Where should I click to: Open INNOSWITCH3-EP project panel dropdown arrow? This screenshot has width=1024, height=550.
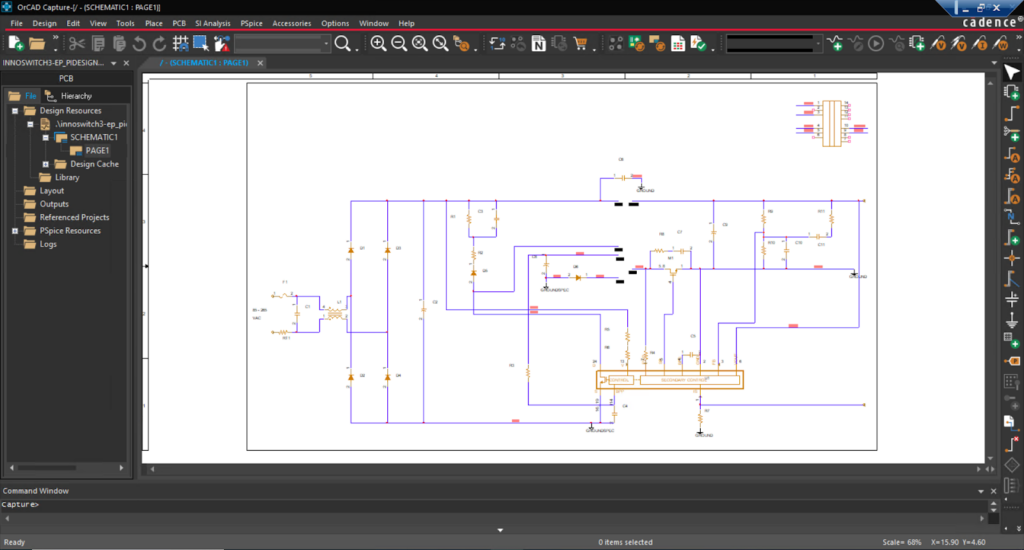tap(114, 63)
